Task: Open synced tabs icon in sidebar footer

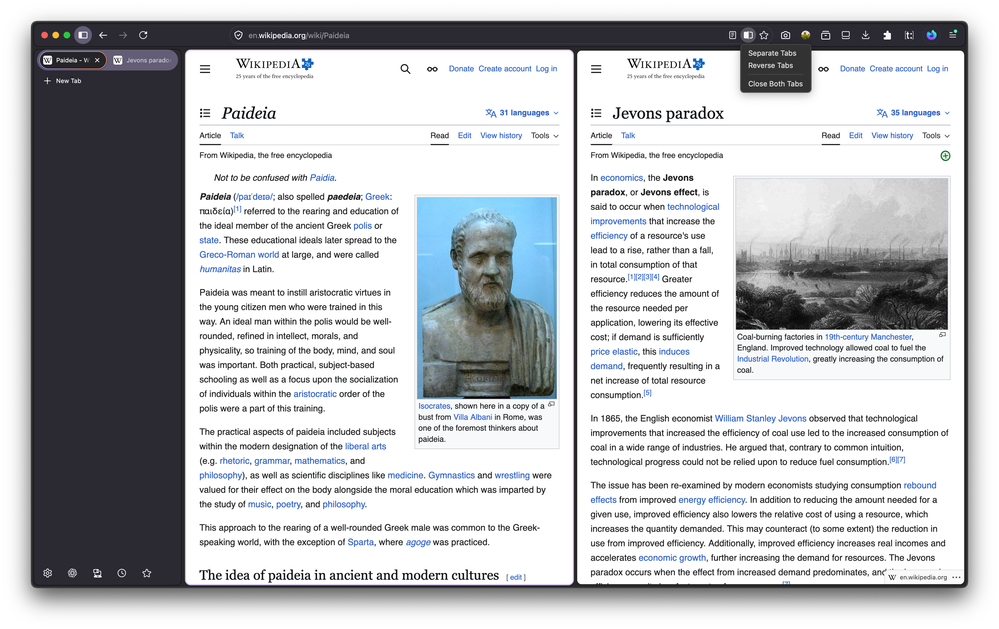Action: pos(97,573)
